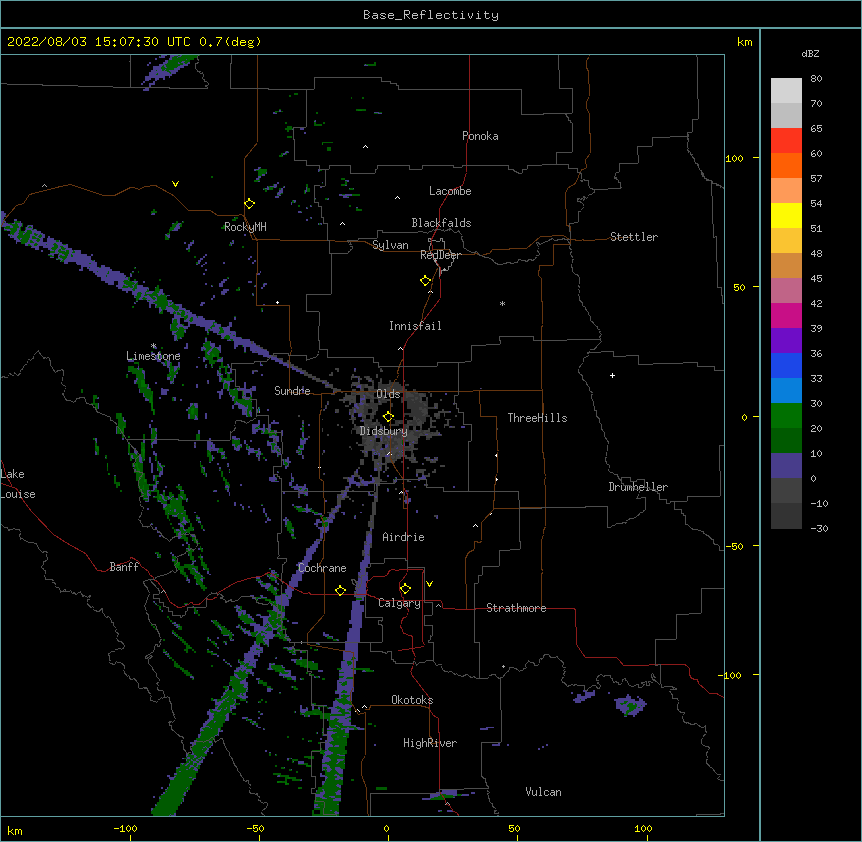The height and width of the screenshot is (842, 862).
Task: Click the blue 33-36 dBZ color swatch
Action: tap(786, 365)
